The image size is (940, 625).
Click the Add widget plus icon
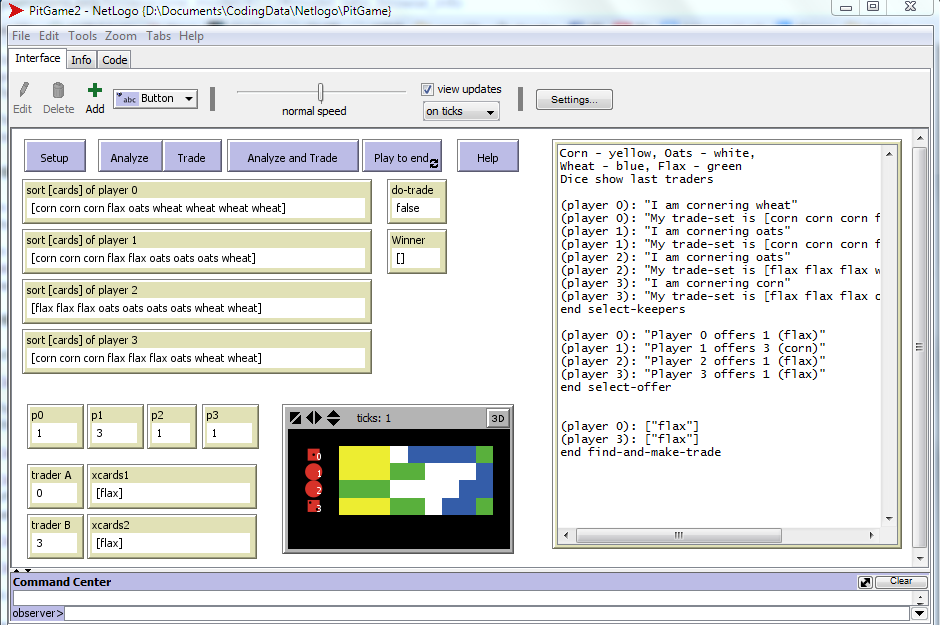coord(95,91)
